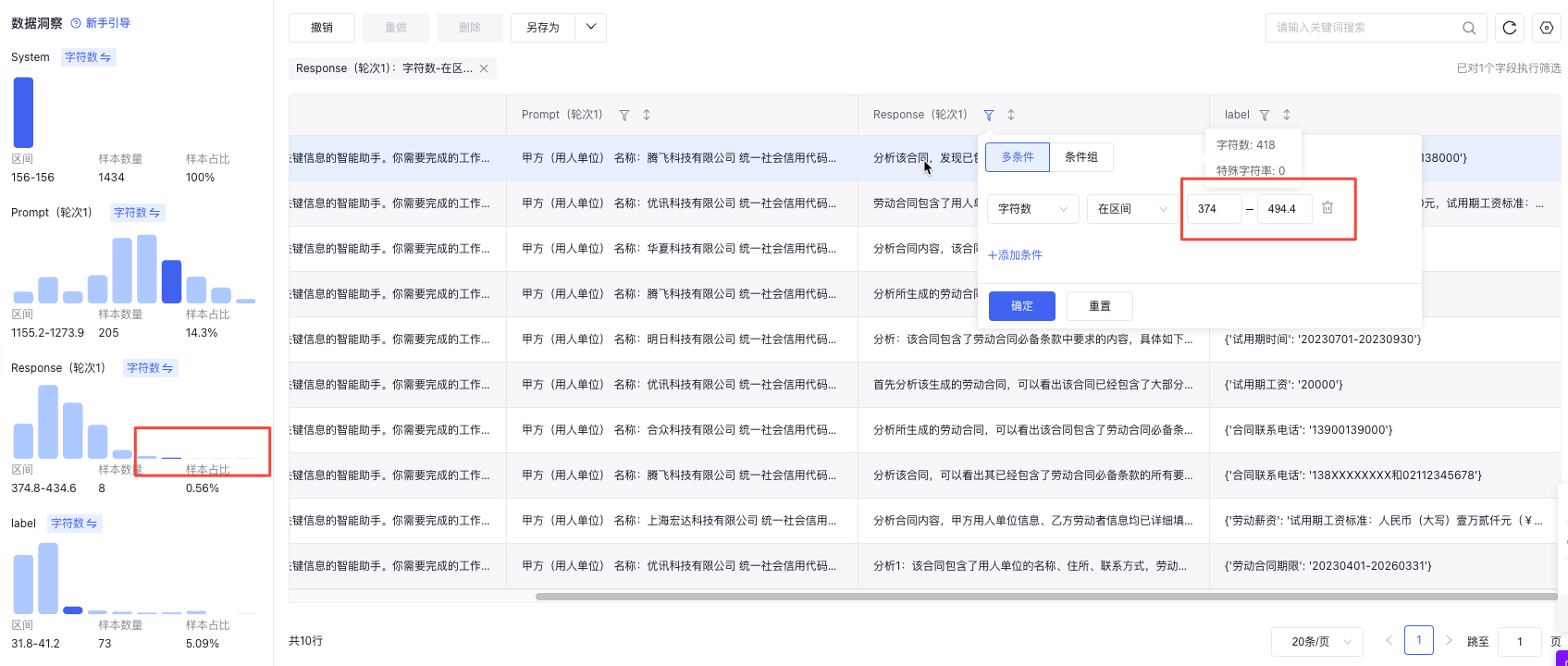This screenshot has width=1568, height=666.
Task: Click the 撤销 button
Action: (322, 28)
